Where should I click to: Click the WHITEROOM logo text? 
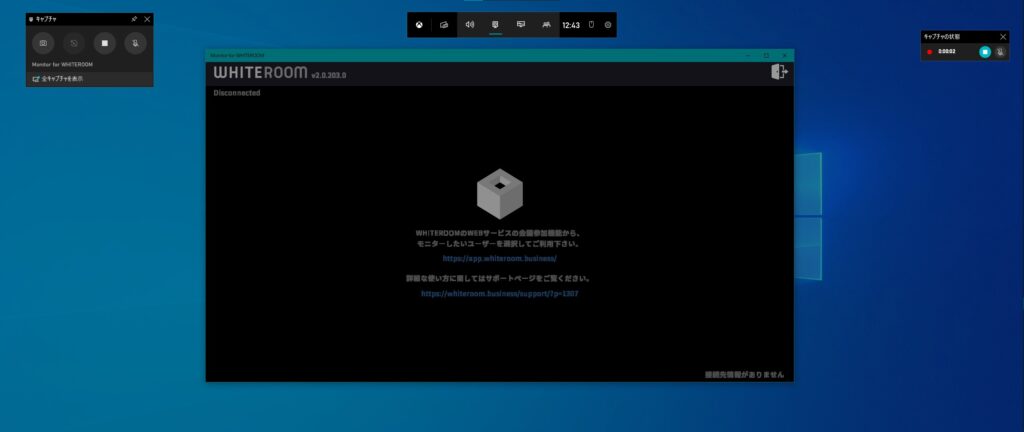pyautogui.click(x=260, y=72)
